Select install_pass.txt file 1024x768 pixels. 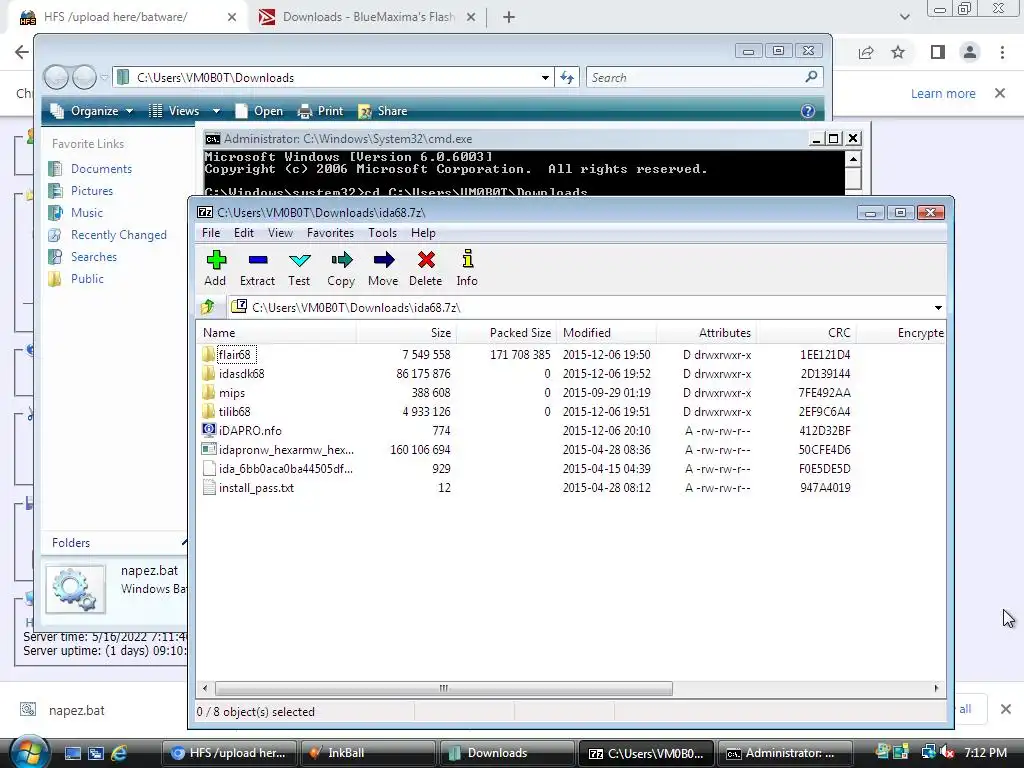[256, 487]
